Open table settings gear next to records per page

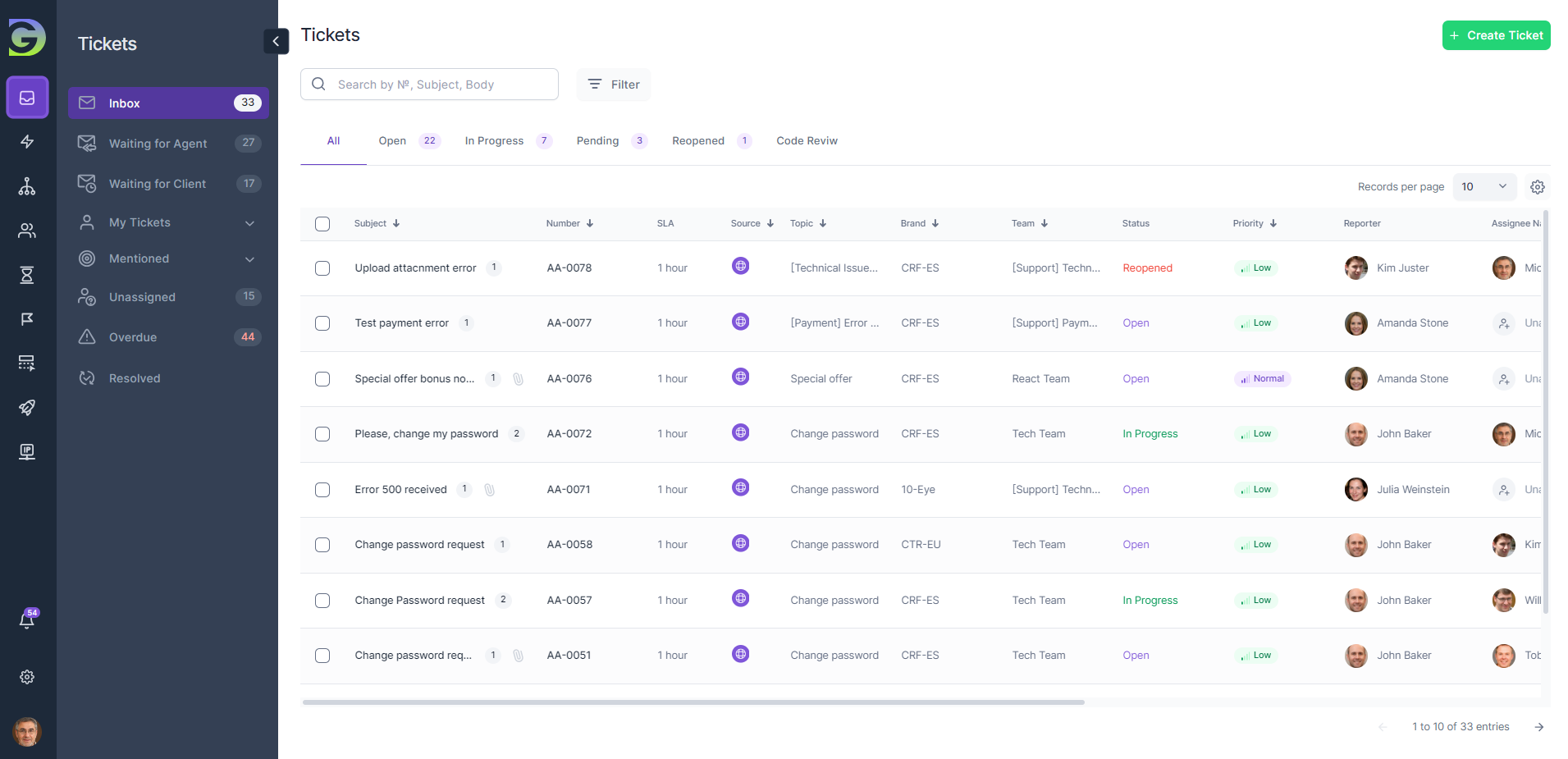coord(1537,187)
